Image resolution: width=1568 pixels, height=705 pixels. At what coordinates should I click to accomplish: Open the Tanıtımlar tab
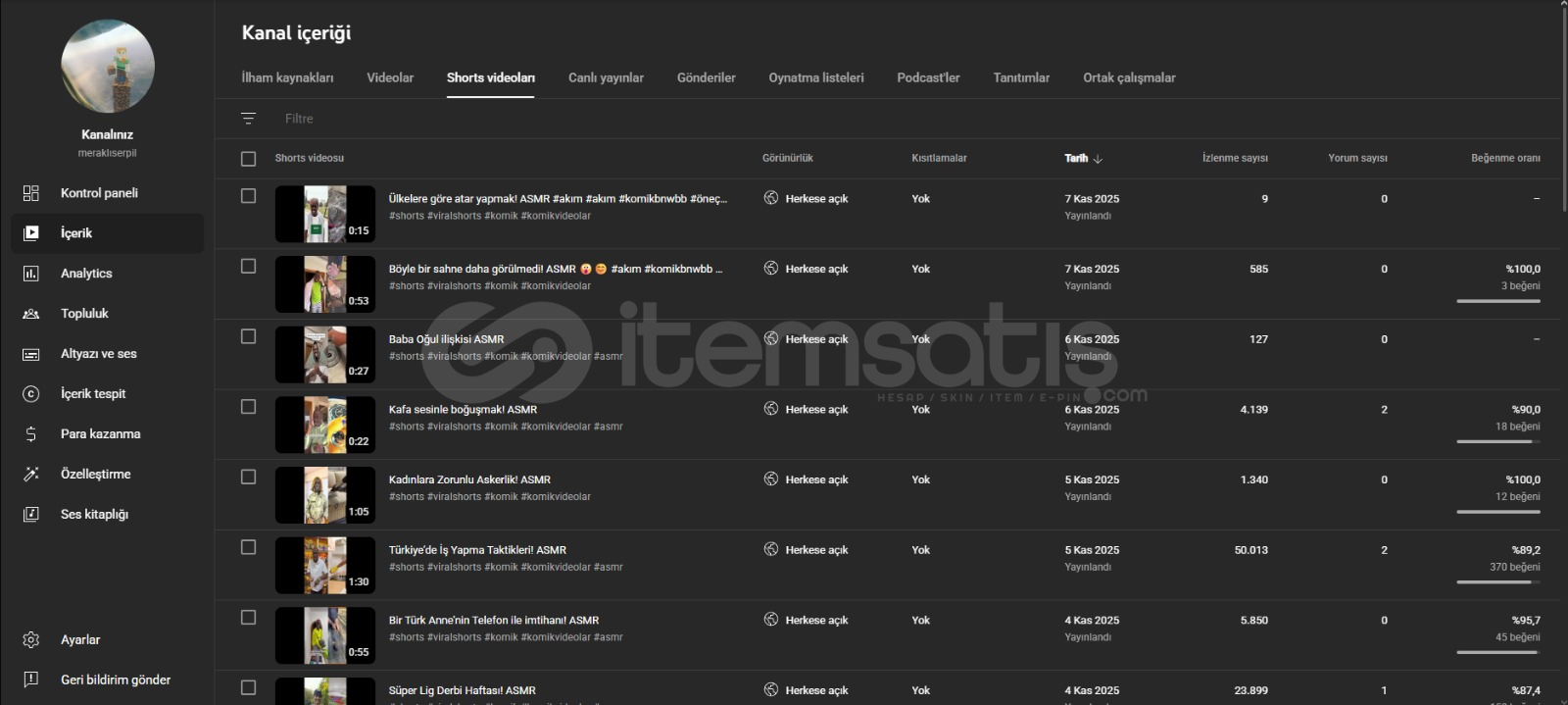pyautogui.click(x=1021, y=77)
